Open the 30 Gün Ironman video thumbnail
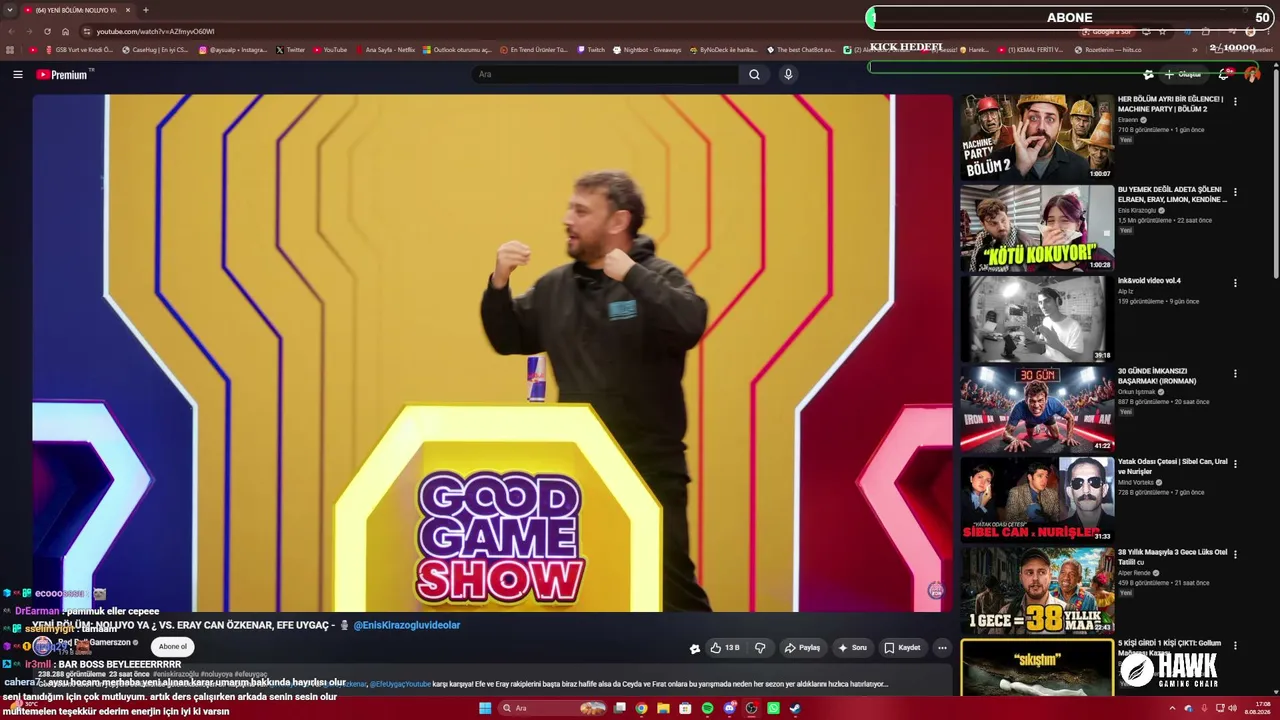1280x720 pixels. [x=1037, y=410]
